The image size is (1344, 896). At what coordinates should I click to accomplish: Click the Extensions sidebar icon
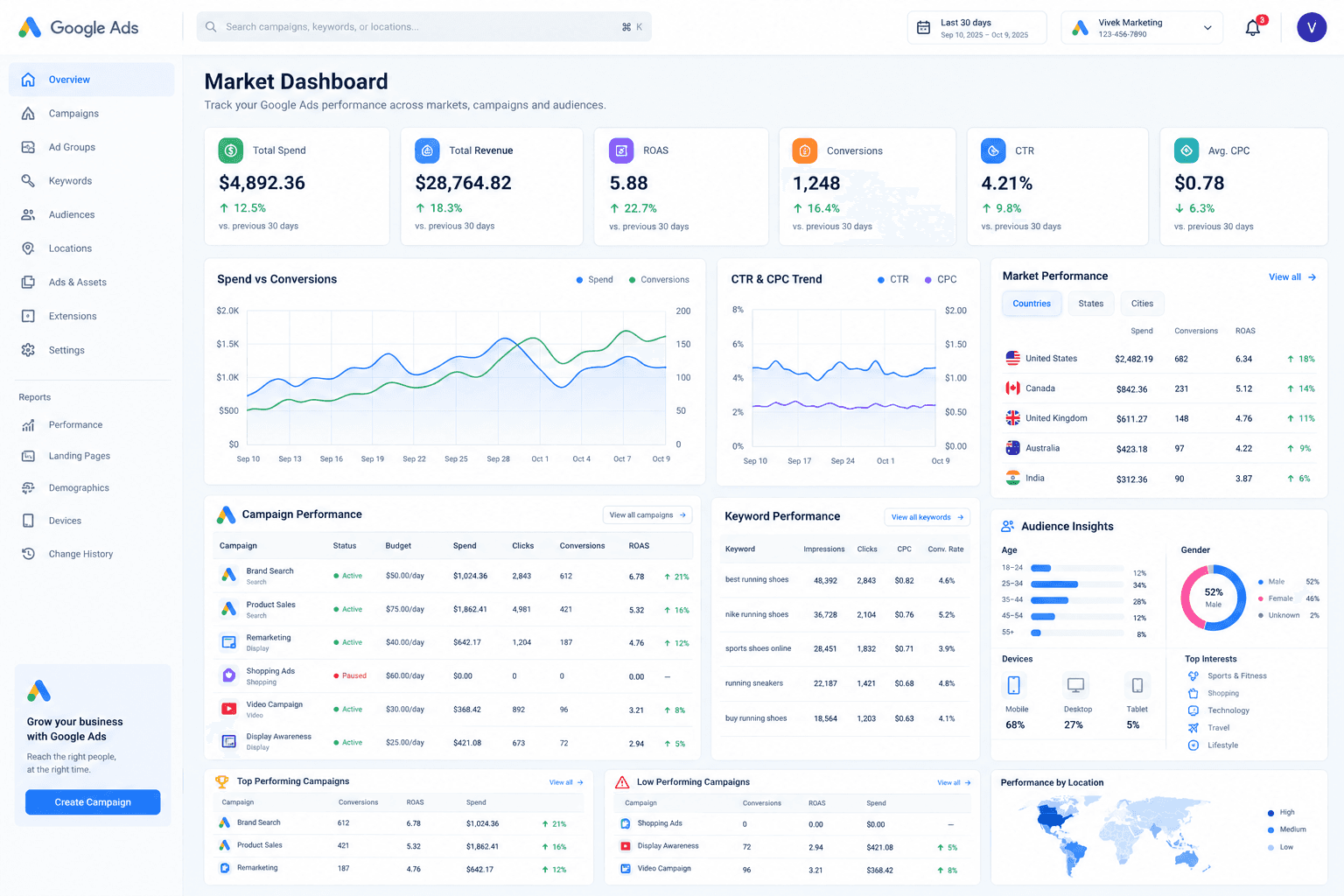click(x=28, y=316)
